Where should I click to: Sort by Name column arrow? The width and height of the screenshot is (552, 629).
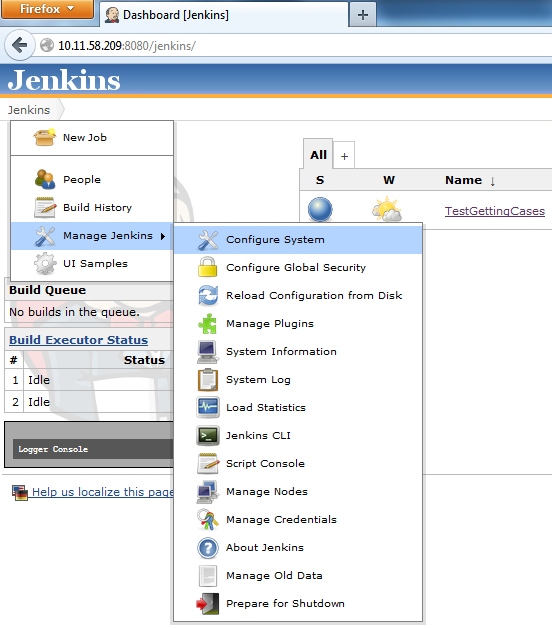493,181
